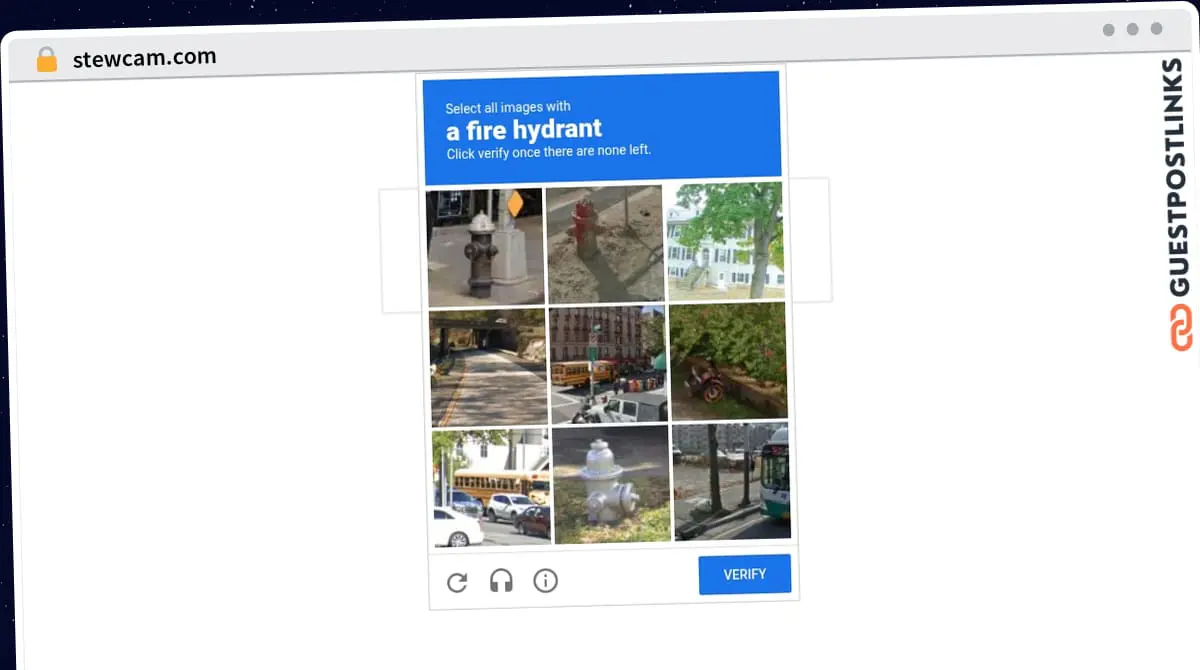The image size is (1200, 670).
Task: Select the dark hydrant next to post tile
Action: click(x=485, y=247)
